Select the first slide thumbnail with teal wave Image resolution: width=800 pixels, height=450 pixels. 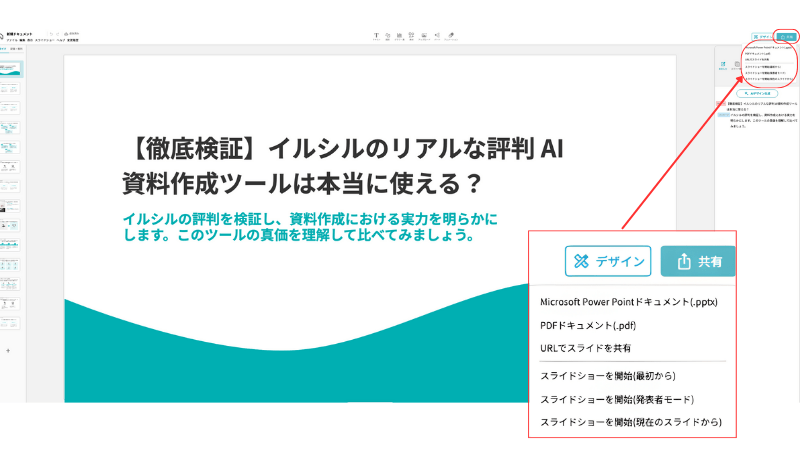(11, 69)
